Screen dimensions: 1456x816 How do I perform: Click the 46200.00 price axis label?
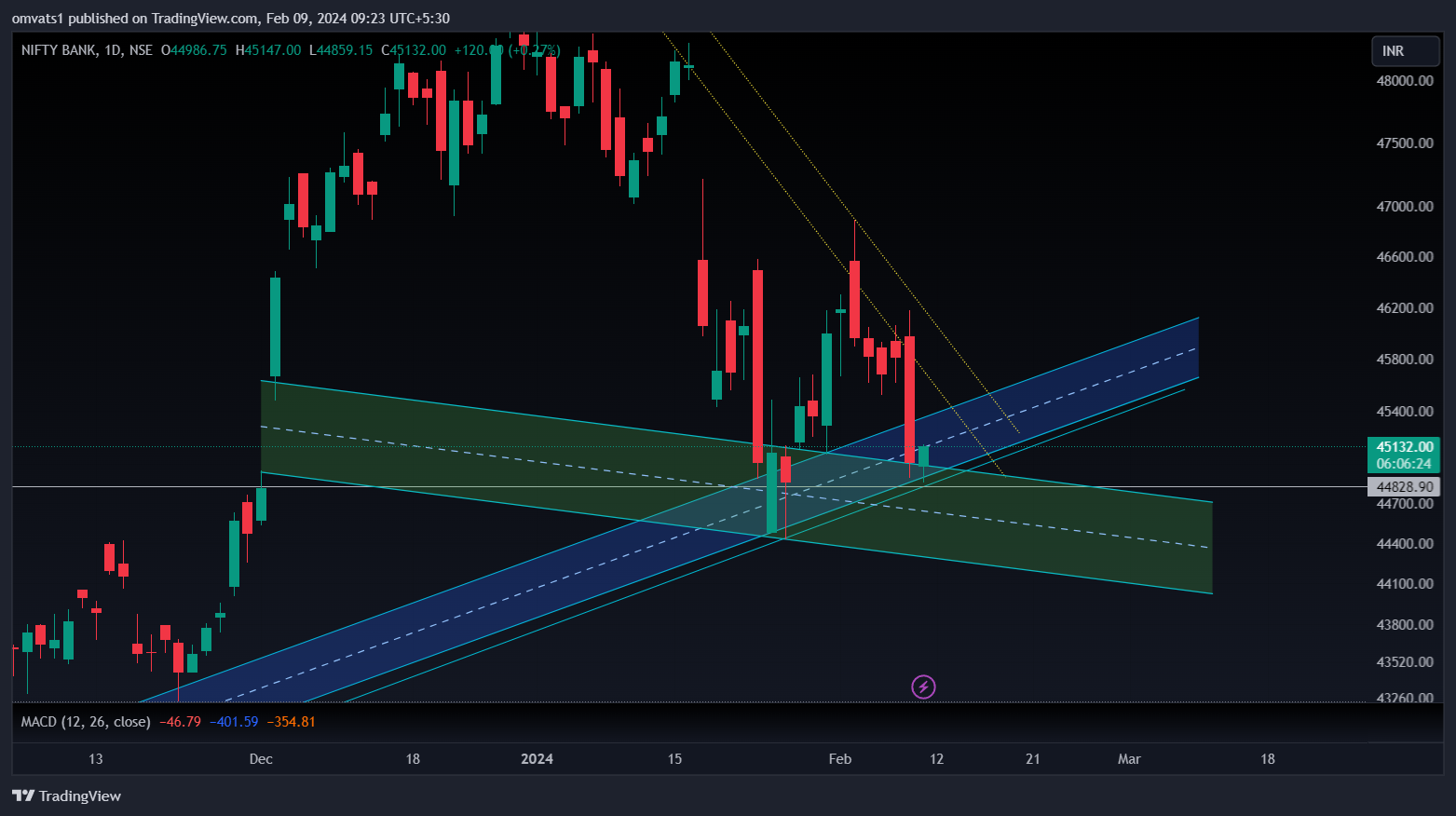pos(1405,308)
